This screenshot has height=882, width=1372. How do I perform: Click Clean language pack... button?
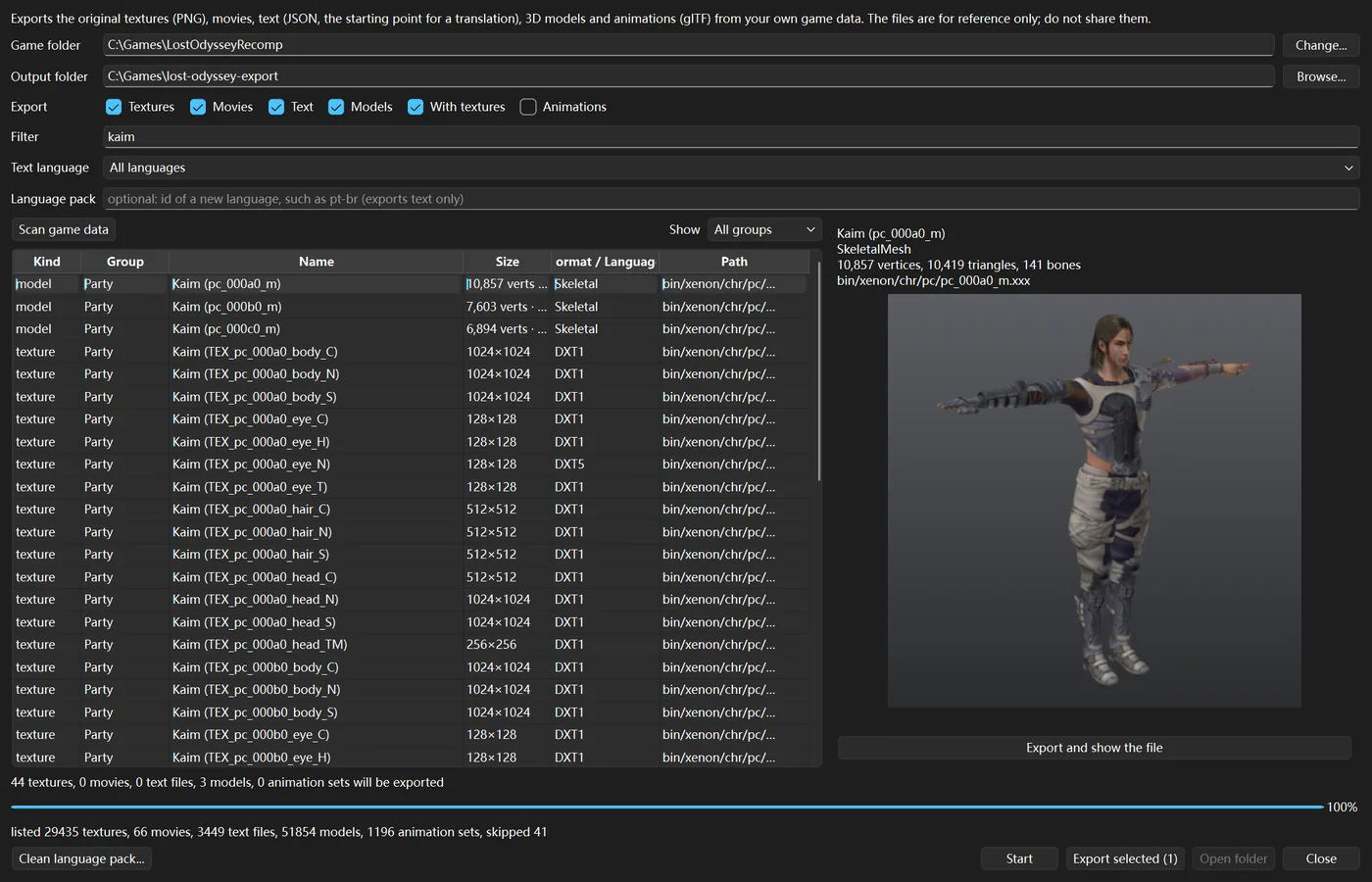coord(81,858)
